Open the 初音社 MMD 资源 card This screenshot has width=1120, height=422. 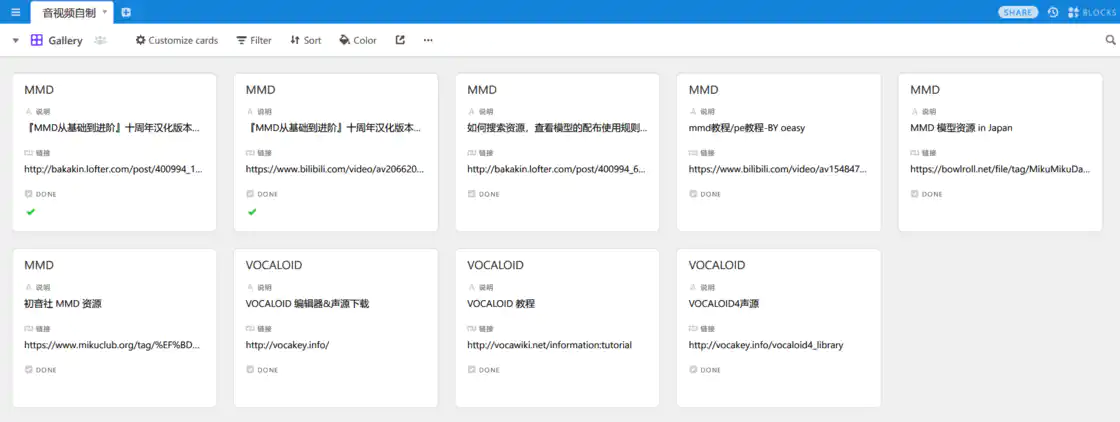(114, 328)
